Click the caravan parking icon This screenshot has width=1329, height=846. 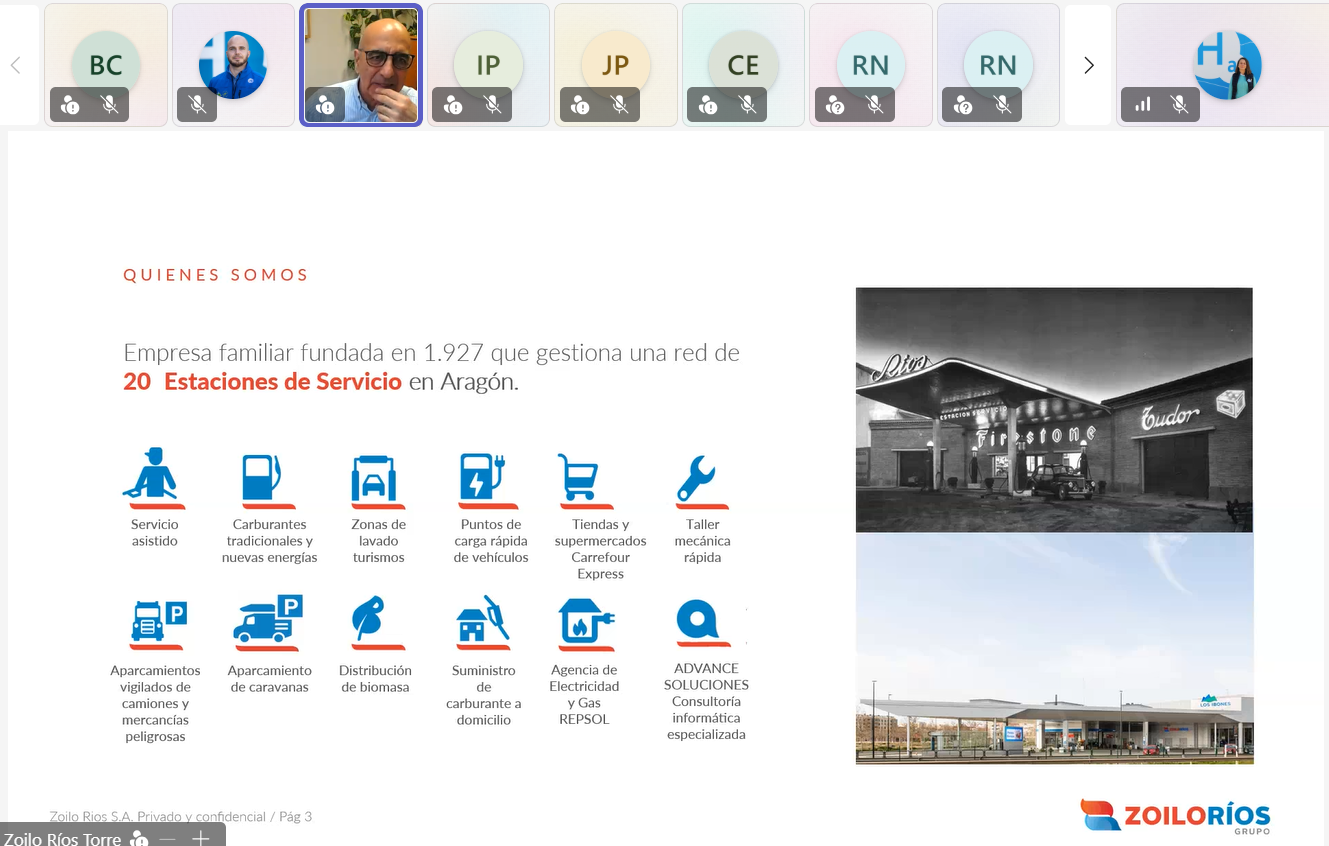pos(268,620)
